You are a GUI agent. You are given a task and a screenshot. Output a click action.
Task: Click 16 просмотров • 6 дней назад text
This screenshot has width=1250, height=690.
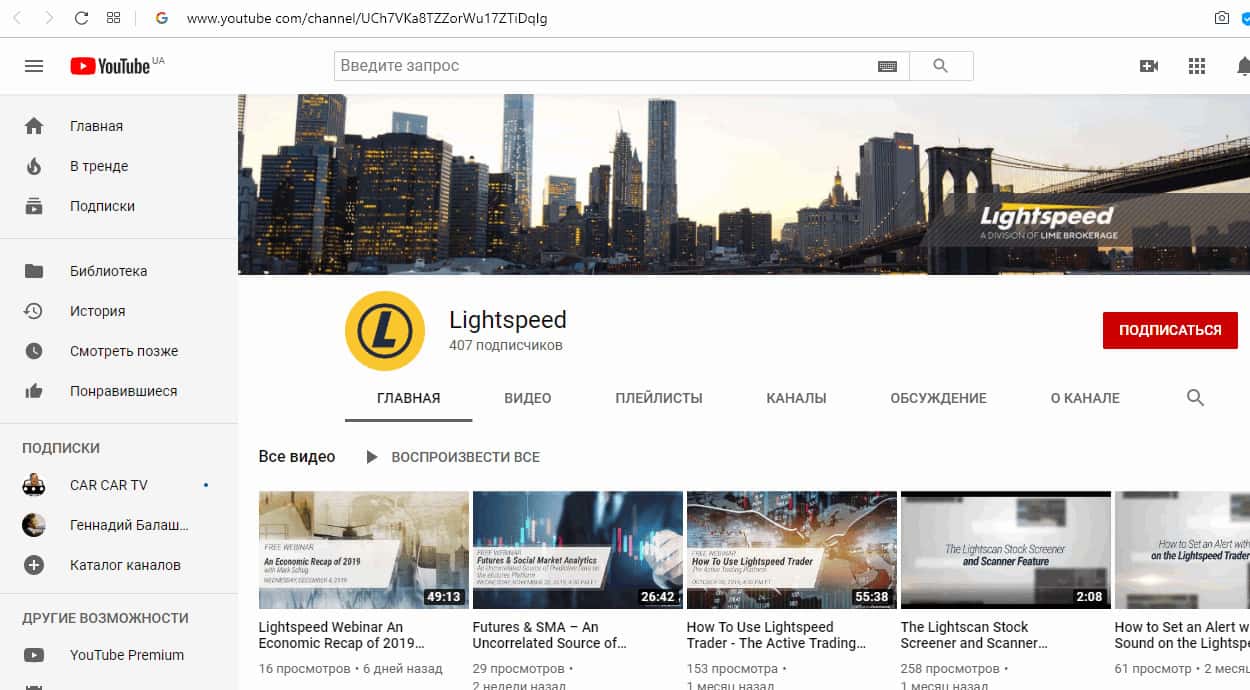(351, 668)
